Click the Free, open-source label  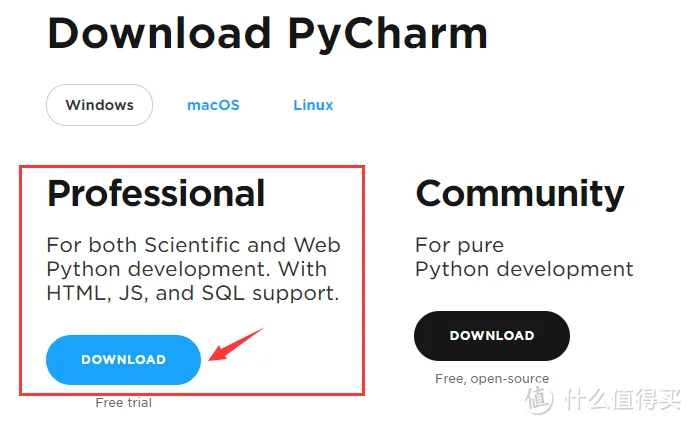click(x=492, y=379)
